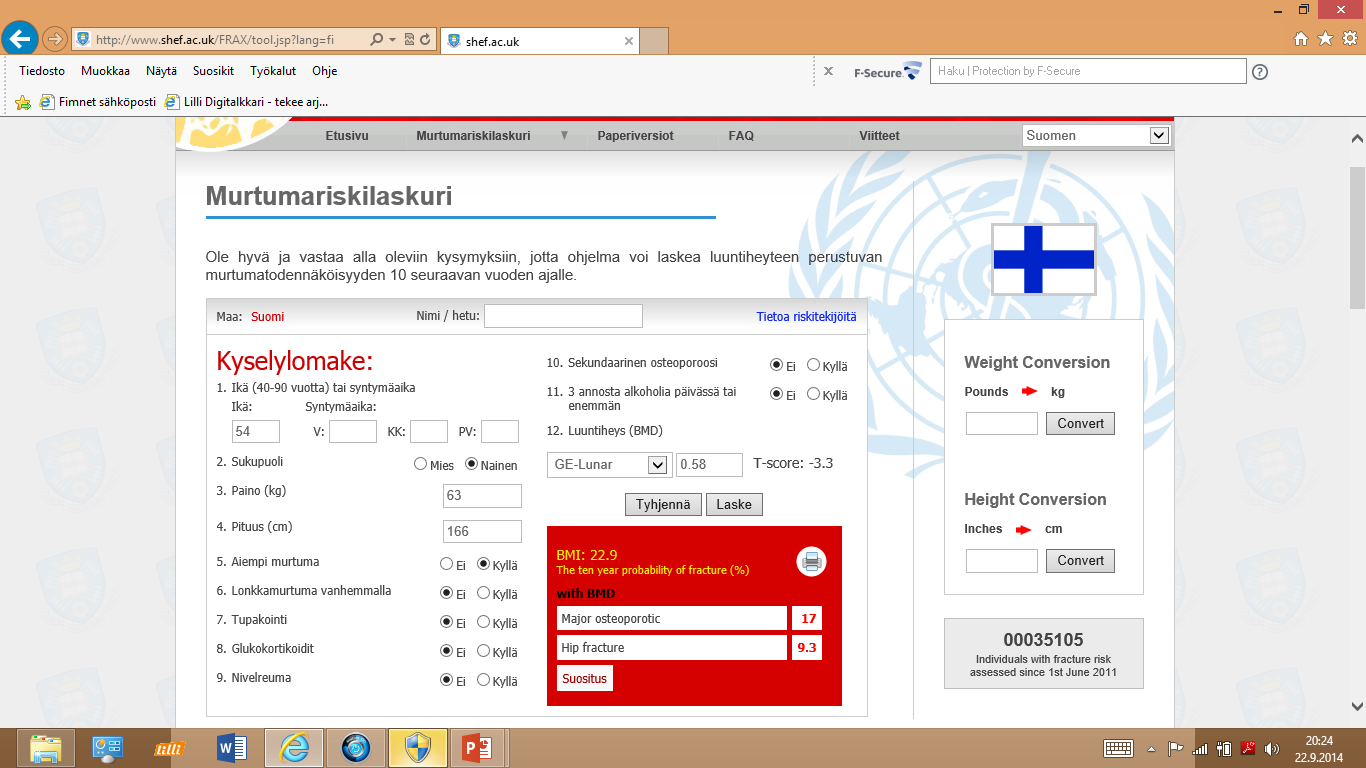Screen dimensions: 1366x768
Task: Click the Internet Explorer taskbar icon
Action: click(294, 747)
